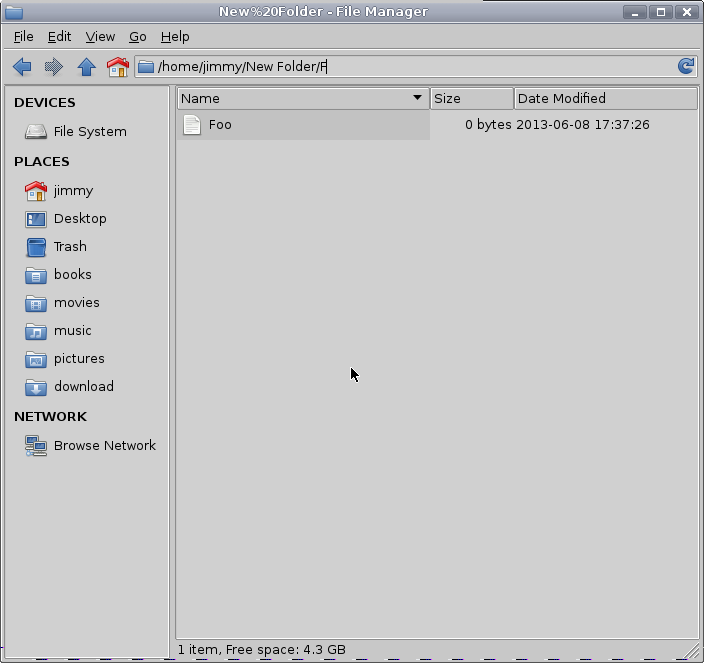The height and width of the screenshot is (663, 704).
Task: Open the Trash in Places
Action: coord(70,246)
